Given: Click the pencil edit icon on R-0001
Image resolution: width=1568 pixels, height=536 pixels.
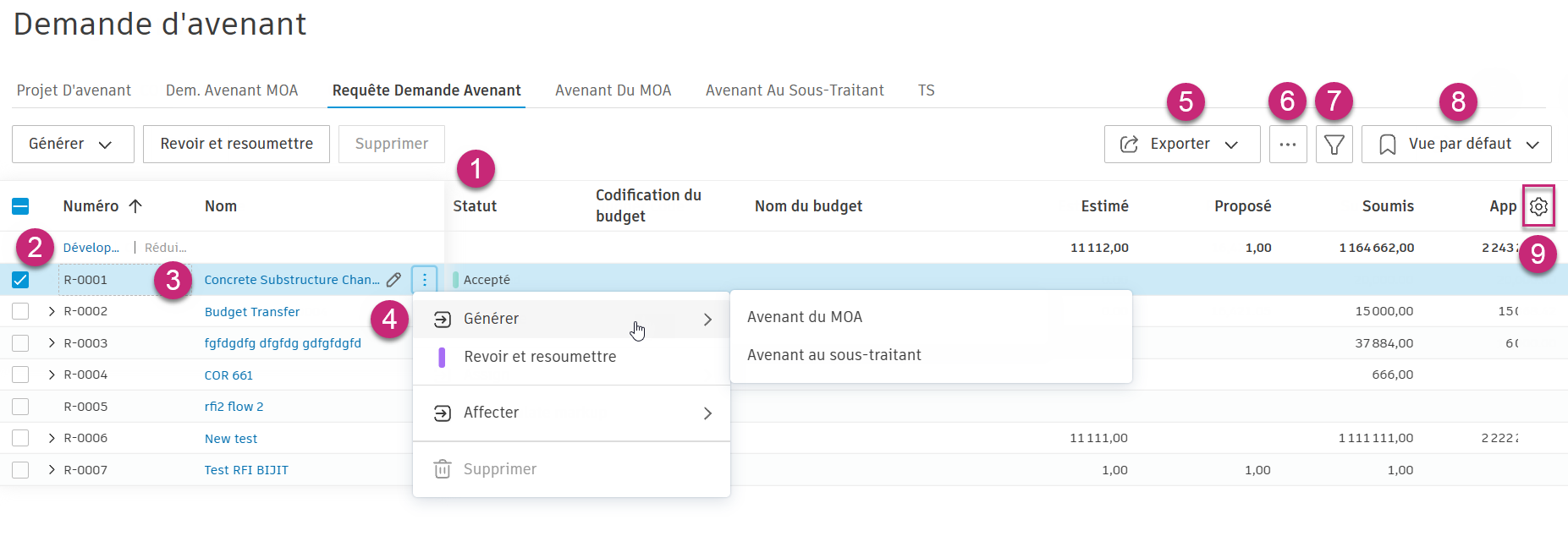Looking at the screenshot, I should (x=393, y=280).
